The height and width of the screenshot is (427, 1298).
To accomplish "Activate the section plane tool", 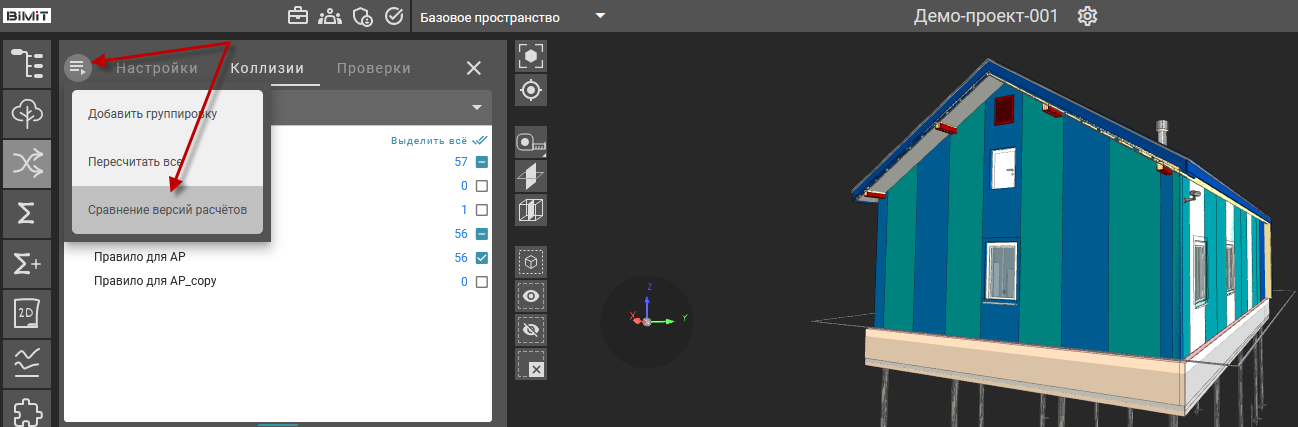I will pos(531,176).
